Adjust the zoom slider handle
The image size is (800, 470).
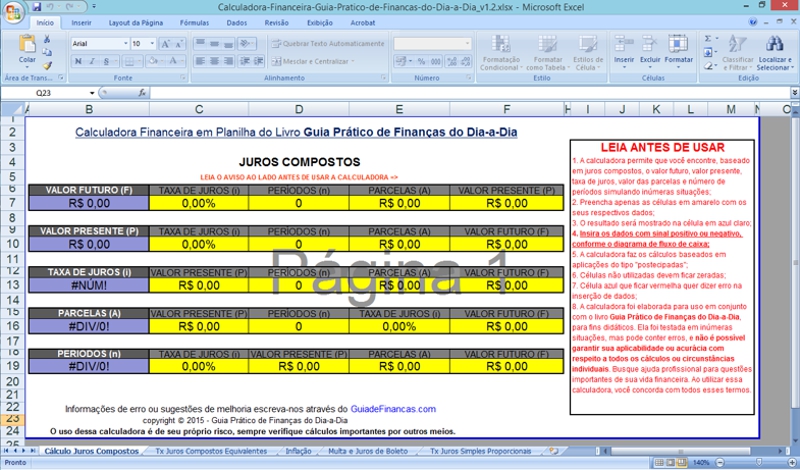pyautogui.click(x=759, y=462)
